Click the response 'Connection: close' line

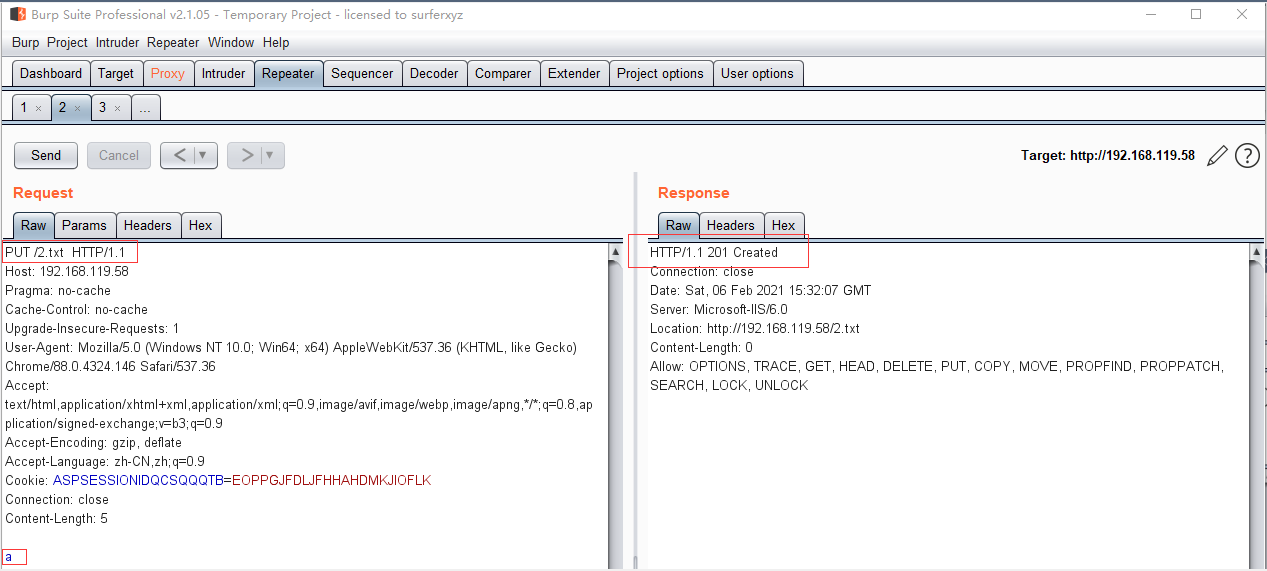click(702, 271)
